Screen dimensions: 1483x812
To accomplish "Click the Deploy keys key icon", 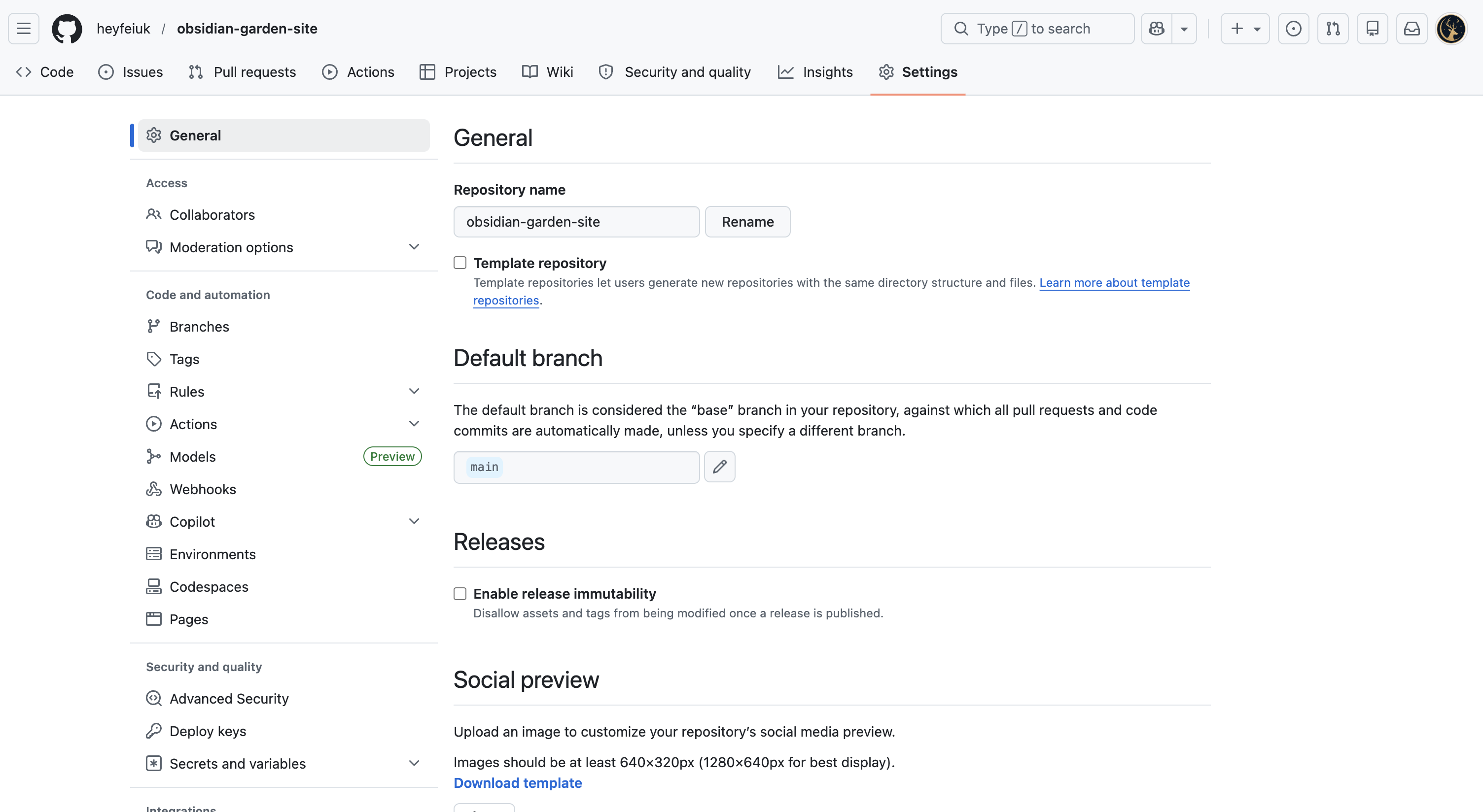I will (x=153, y=731).
